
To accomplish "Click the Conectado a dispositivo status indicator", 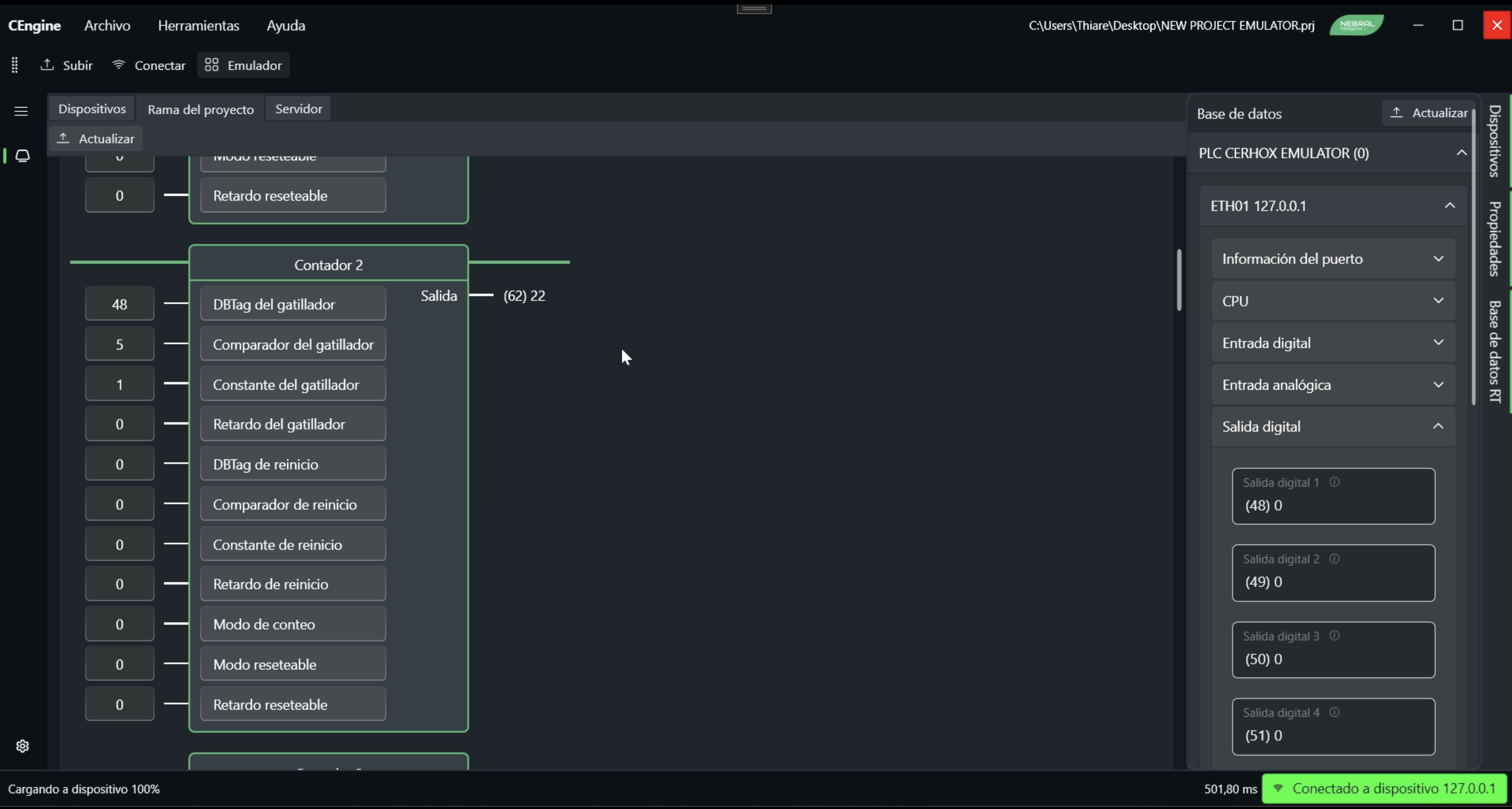I will (x=1385, y=788).
